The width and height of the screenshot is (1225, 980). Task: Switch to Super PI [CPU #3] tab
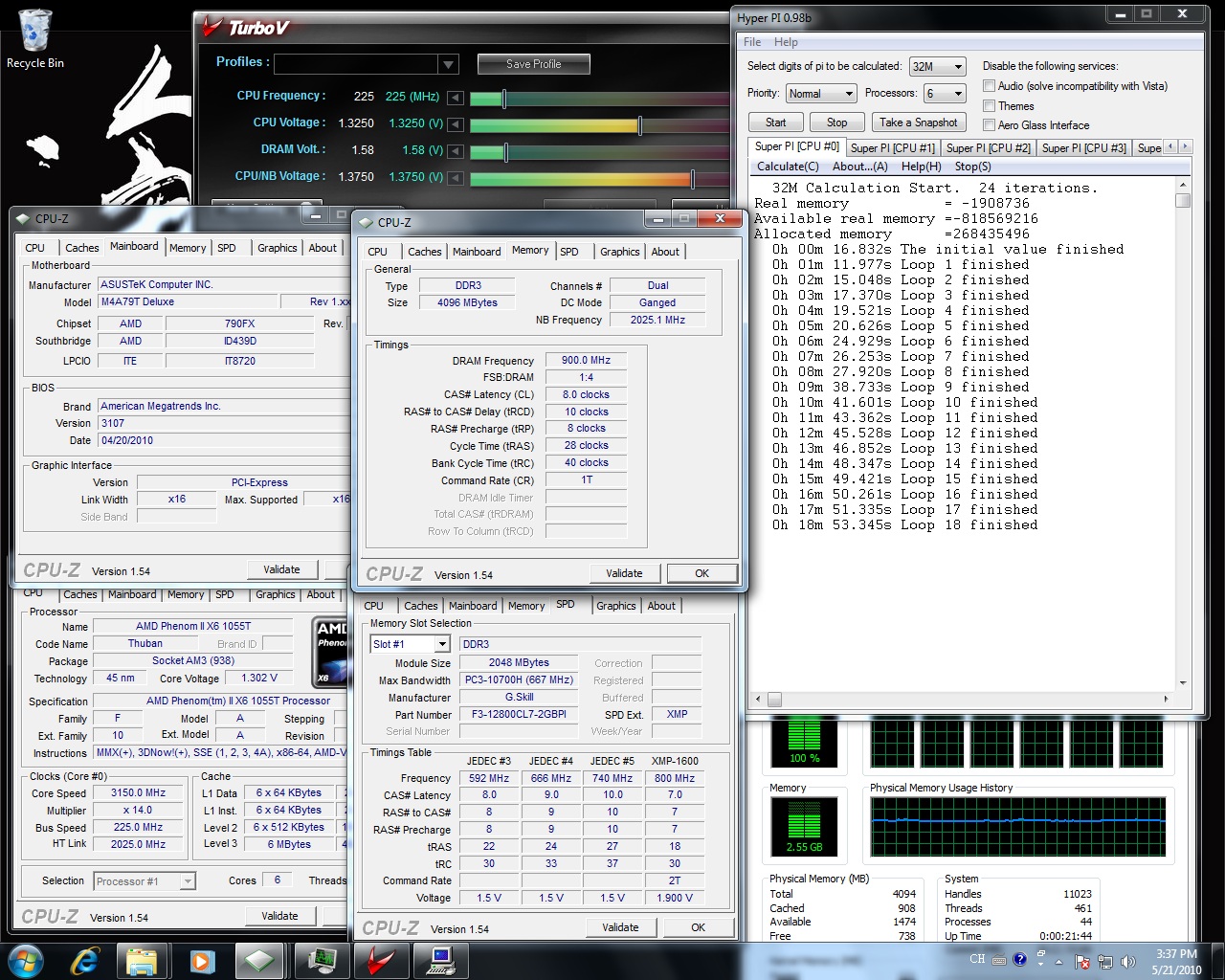[1083, 148]
